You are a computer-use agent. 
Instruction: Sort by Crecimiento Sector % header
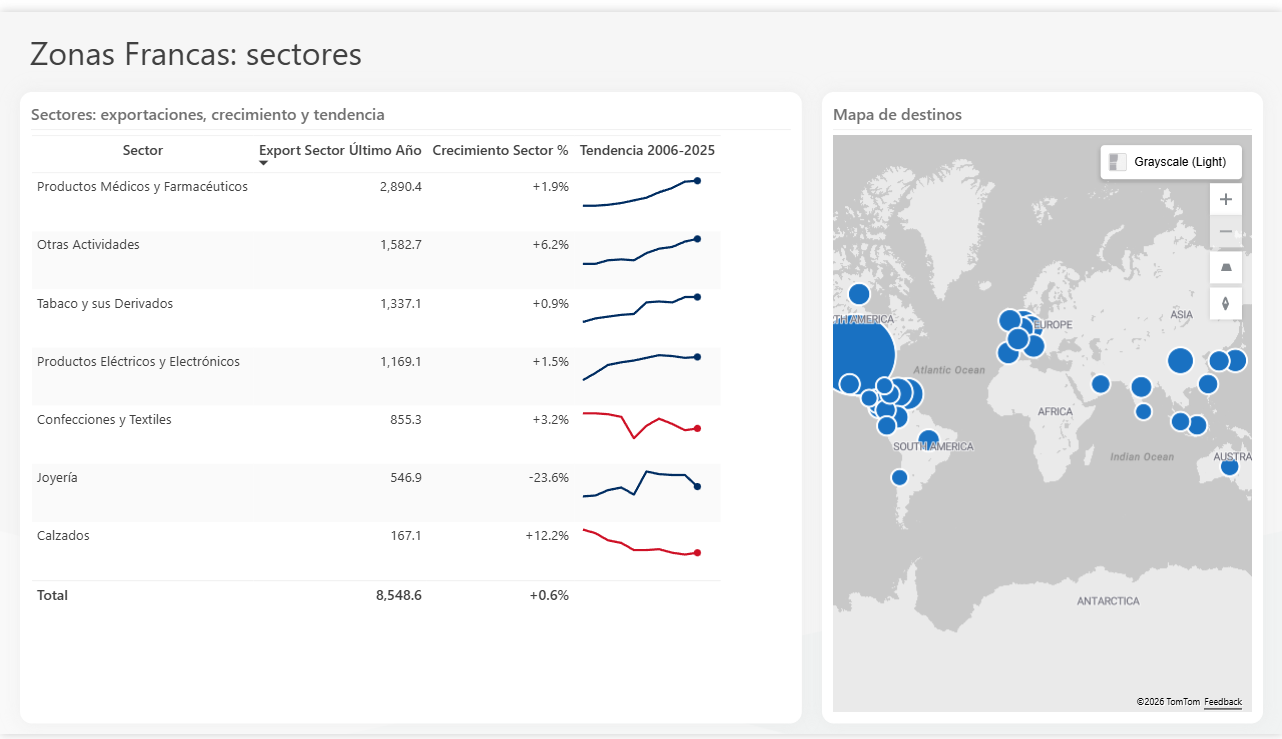pyautogui.click(x=500, y=150)
